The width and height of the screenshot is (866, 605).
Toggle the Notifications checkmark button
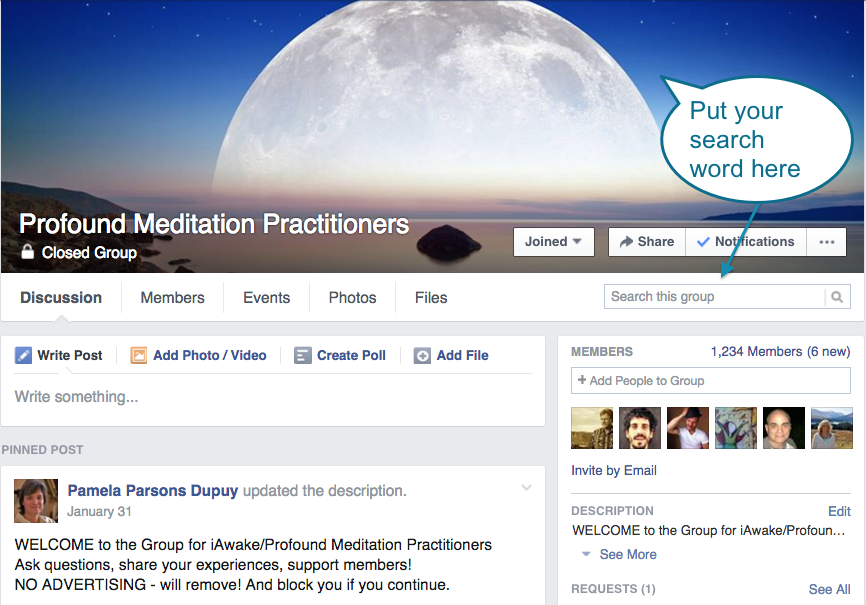746,242
